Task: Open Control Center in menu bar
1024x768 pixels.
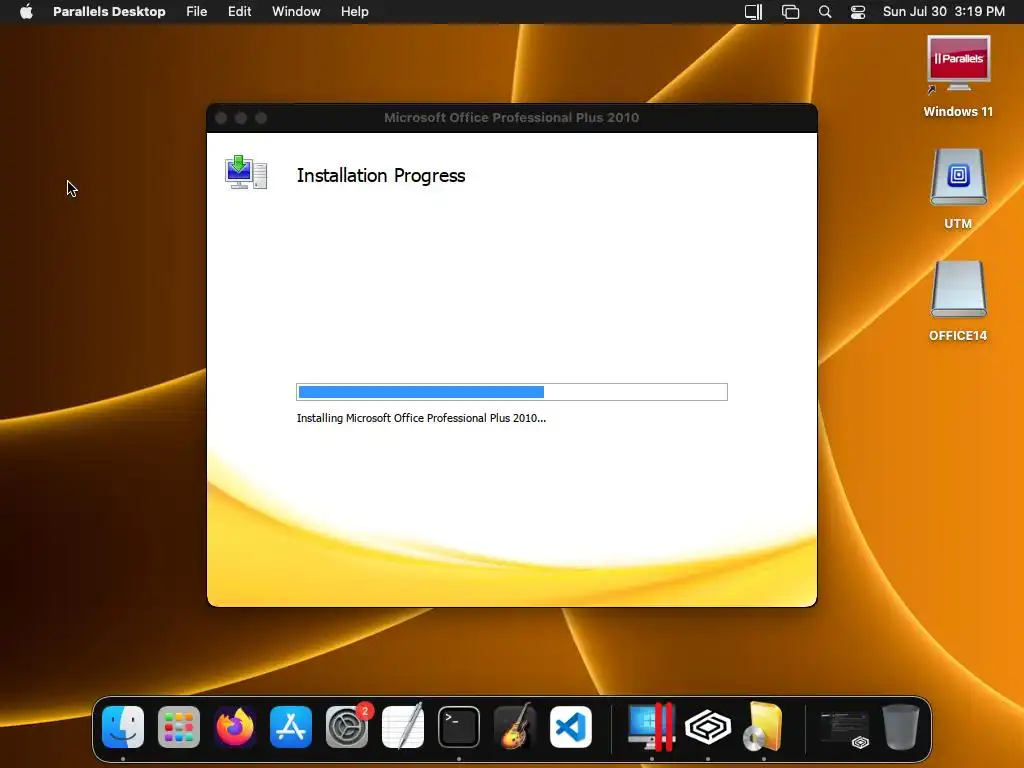Action: (x=857, y=12)
